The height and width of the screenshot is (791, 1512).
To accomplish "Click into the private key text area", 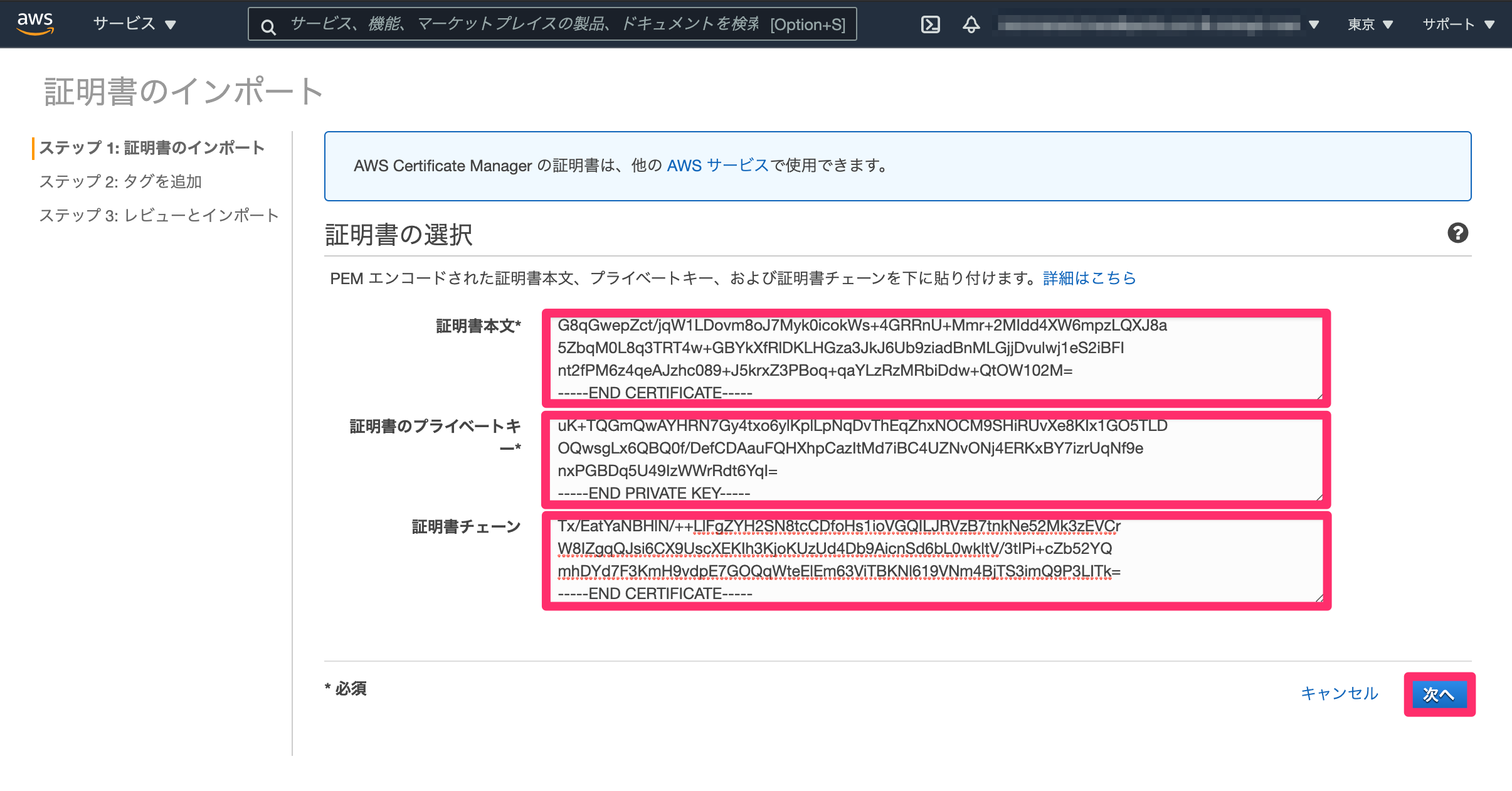I will [x=936, y=459].
